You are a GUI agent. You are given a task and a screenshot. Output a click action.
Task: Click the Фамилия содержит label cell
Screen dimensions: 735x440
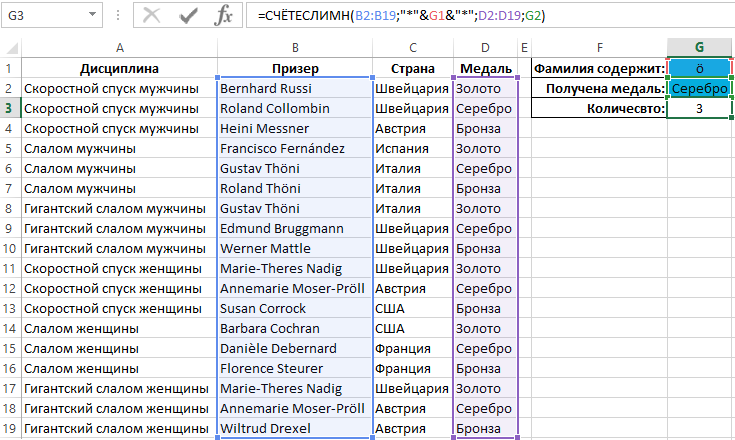tap(598, 68)
